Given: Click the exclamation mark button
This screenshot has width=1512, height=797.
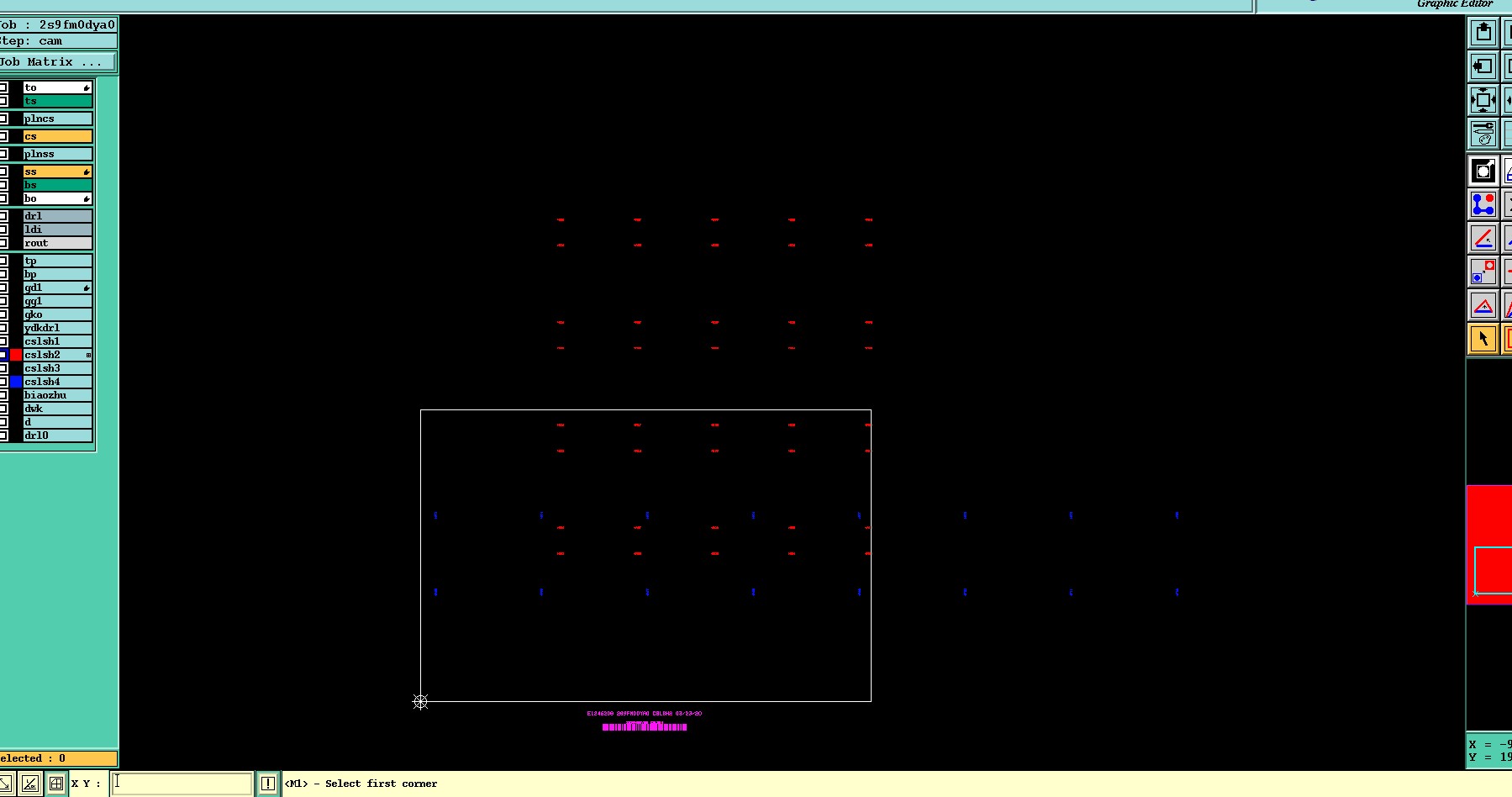Looking at the screenshot, I should pyautogui.click(x=267, y=784).
